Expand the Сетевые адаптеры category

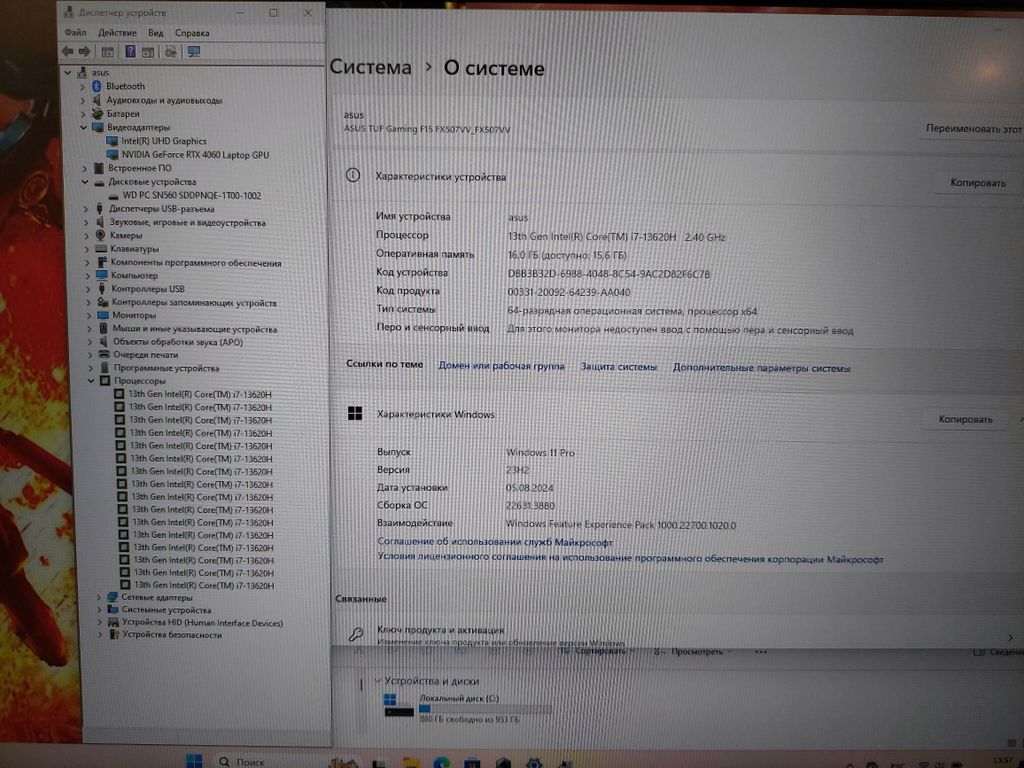tap(98, 597)
